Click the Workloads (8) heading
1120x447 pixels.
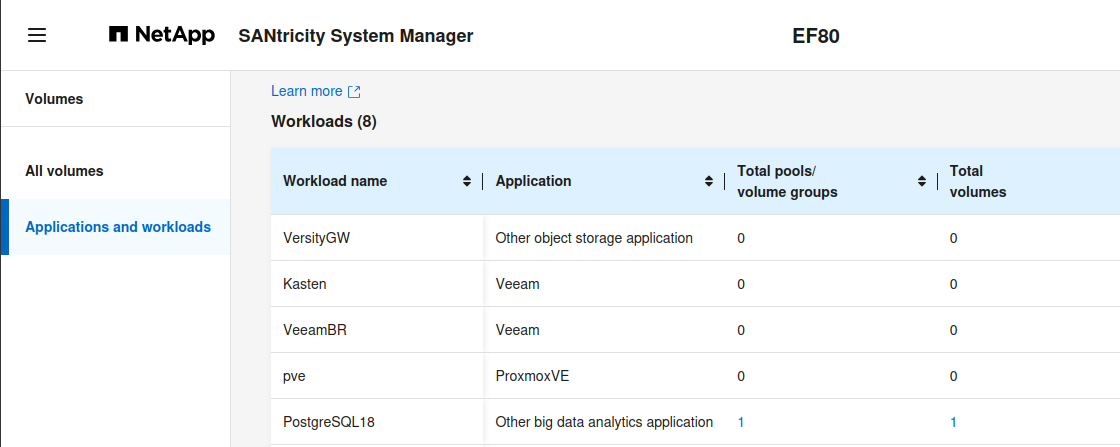coord(324,122)
